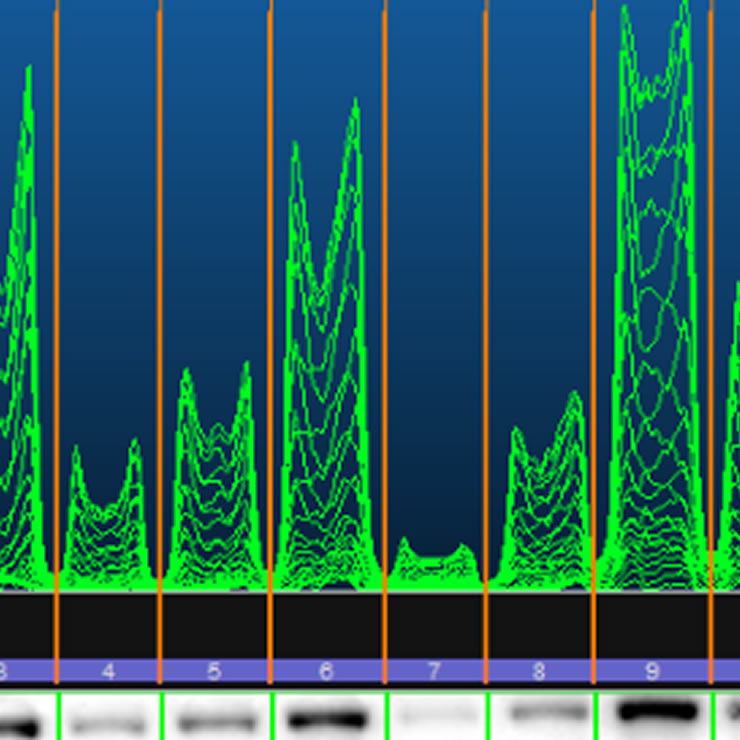Click the orange divider between lanes 6 and 7

385,300
